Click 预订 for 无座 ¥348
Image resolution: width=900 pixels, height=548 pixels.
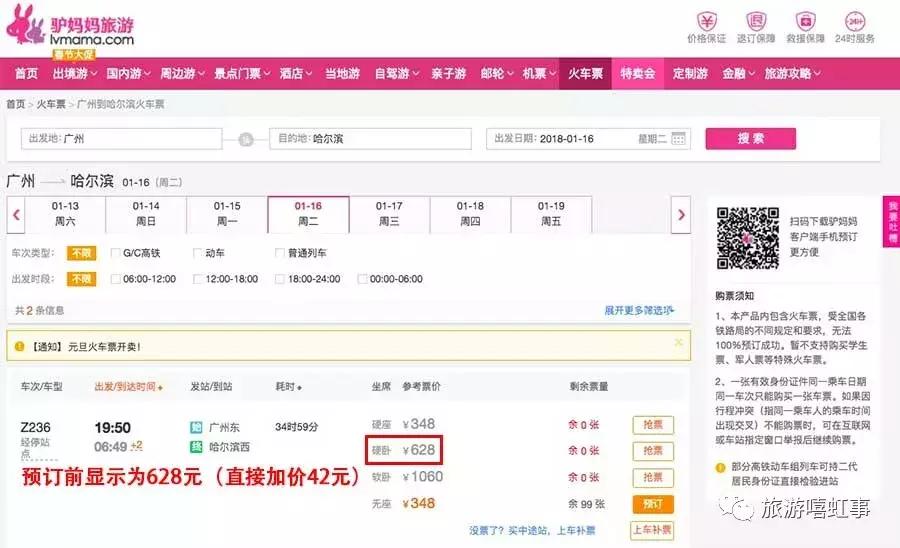point(653,504)
